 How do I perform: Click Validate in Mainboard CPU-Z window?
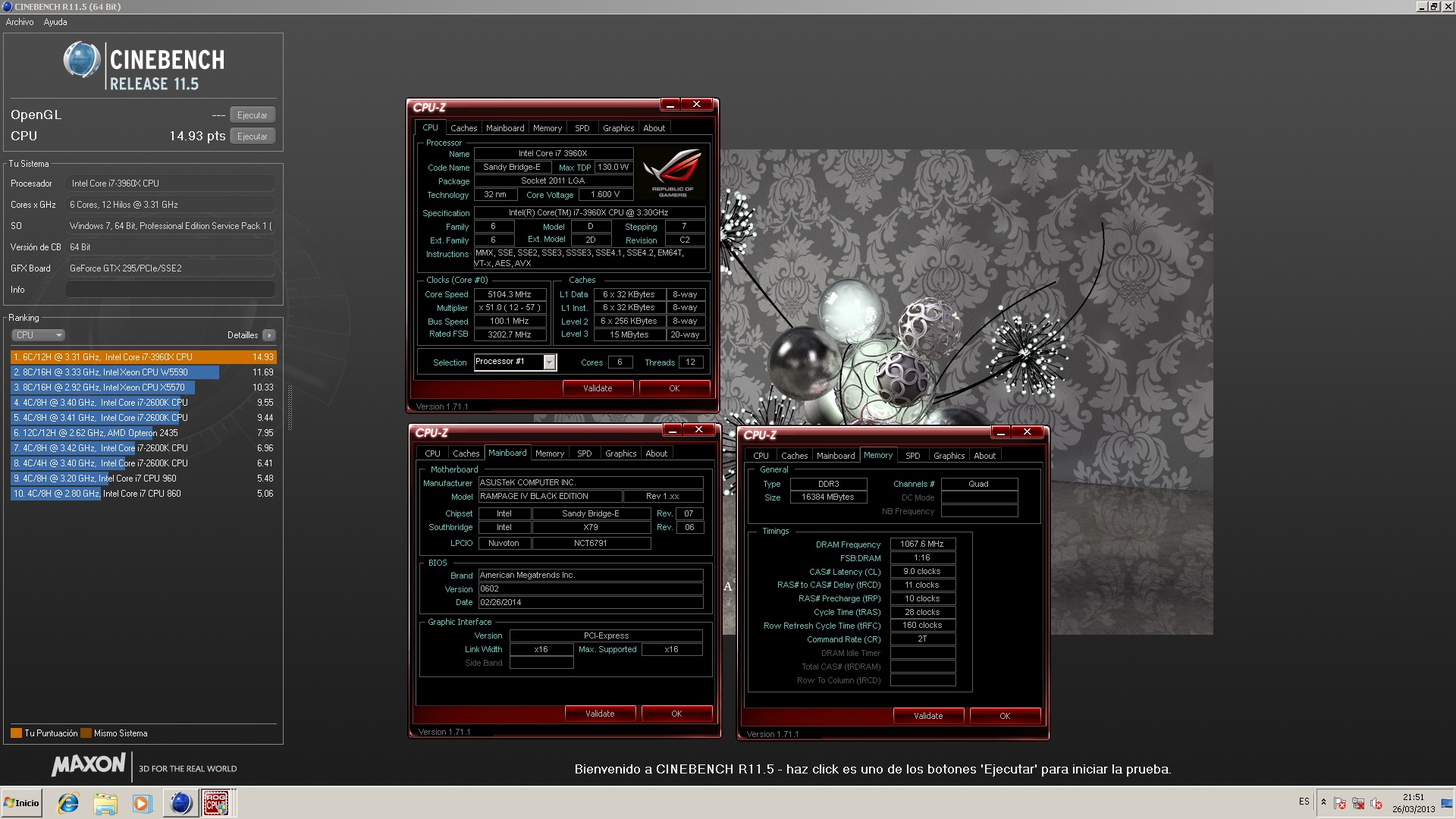[600, 714]
